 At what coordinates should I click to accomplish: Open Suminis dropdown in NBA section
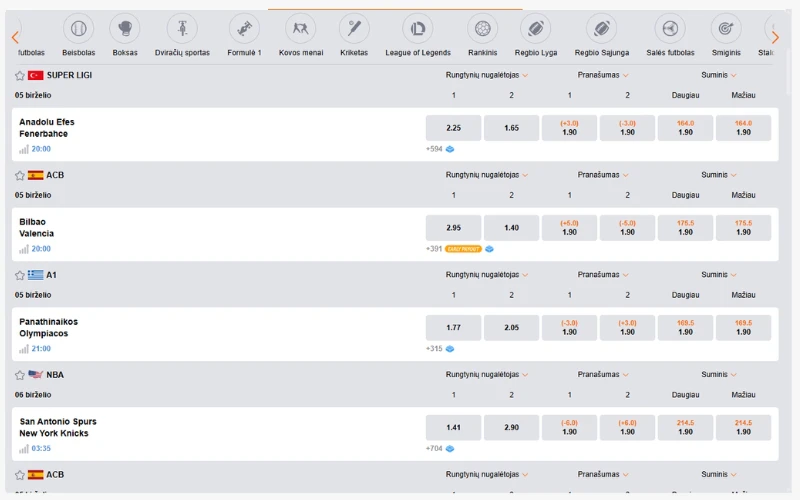point(718,374)
